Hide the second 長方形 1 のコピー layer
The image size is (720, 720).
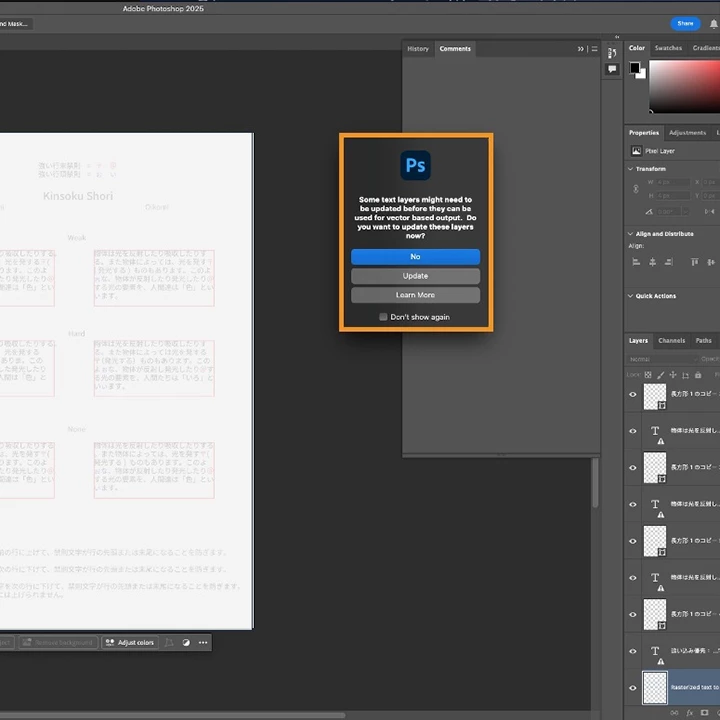click(633, 467)
